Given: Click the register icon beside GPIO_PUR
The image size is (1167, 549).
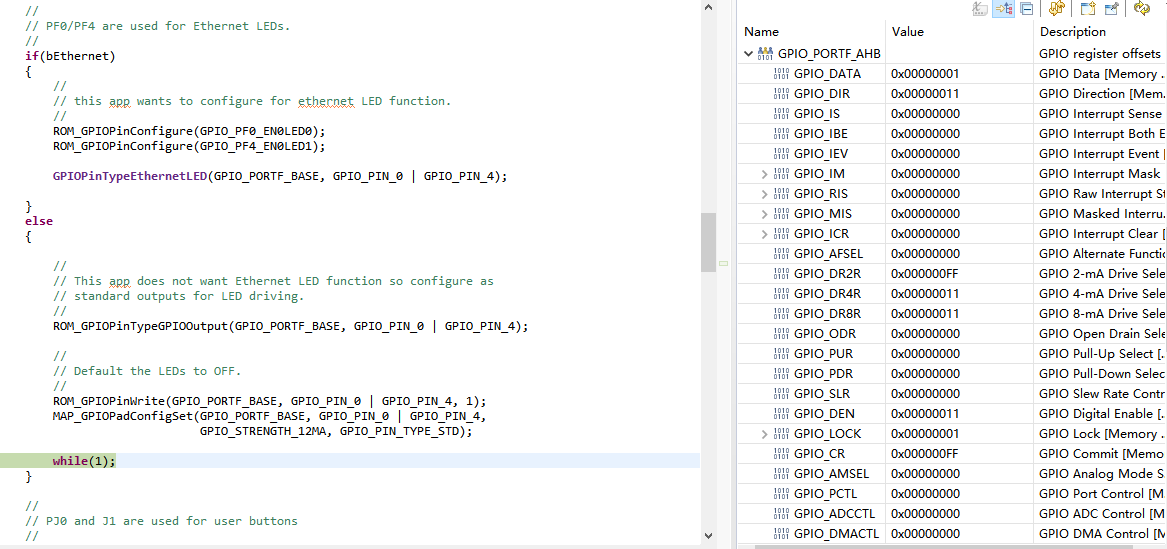Looking at the screenshot, I should [x=781, y=353].
